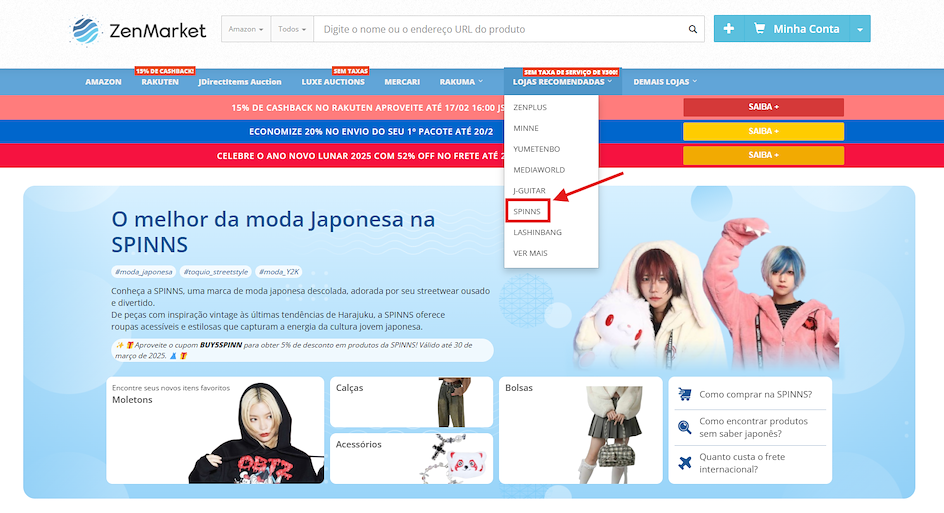Open the Acessórios category card

411,458
